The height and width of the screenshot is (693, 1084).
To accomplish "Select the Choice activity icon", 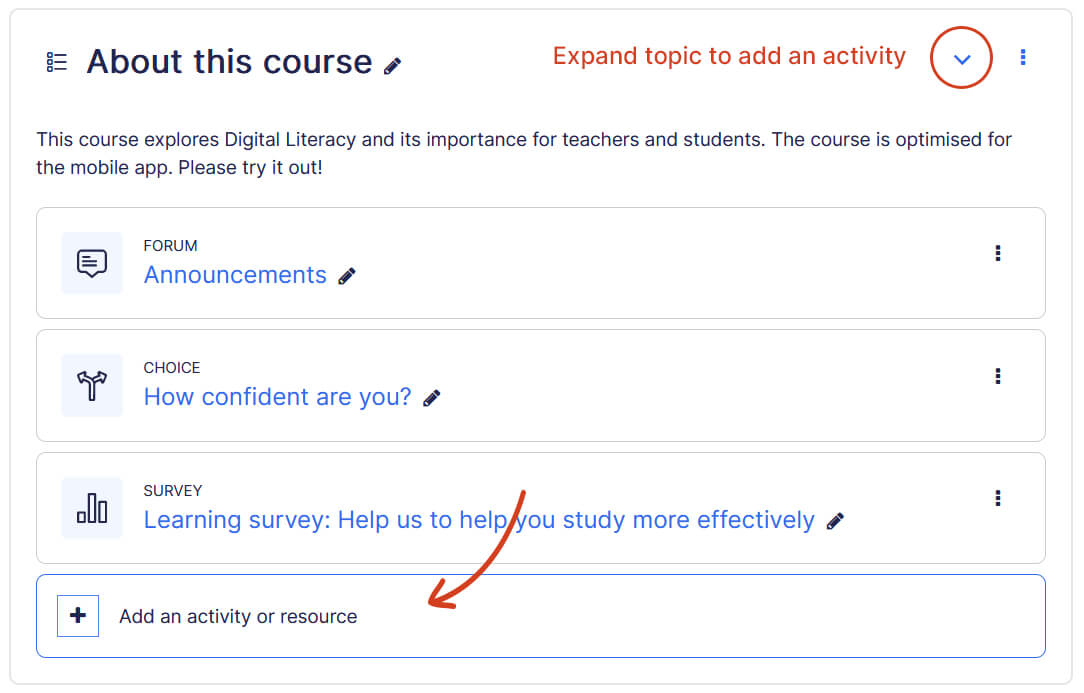I will (91, 385).
